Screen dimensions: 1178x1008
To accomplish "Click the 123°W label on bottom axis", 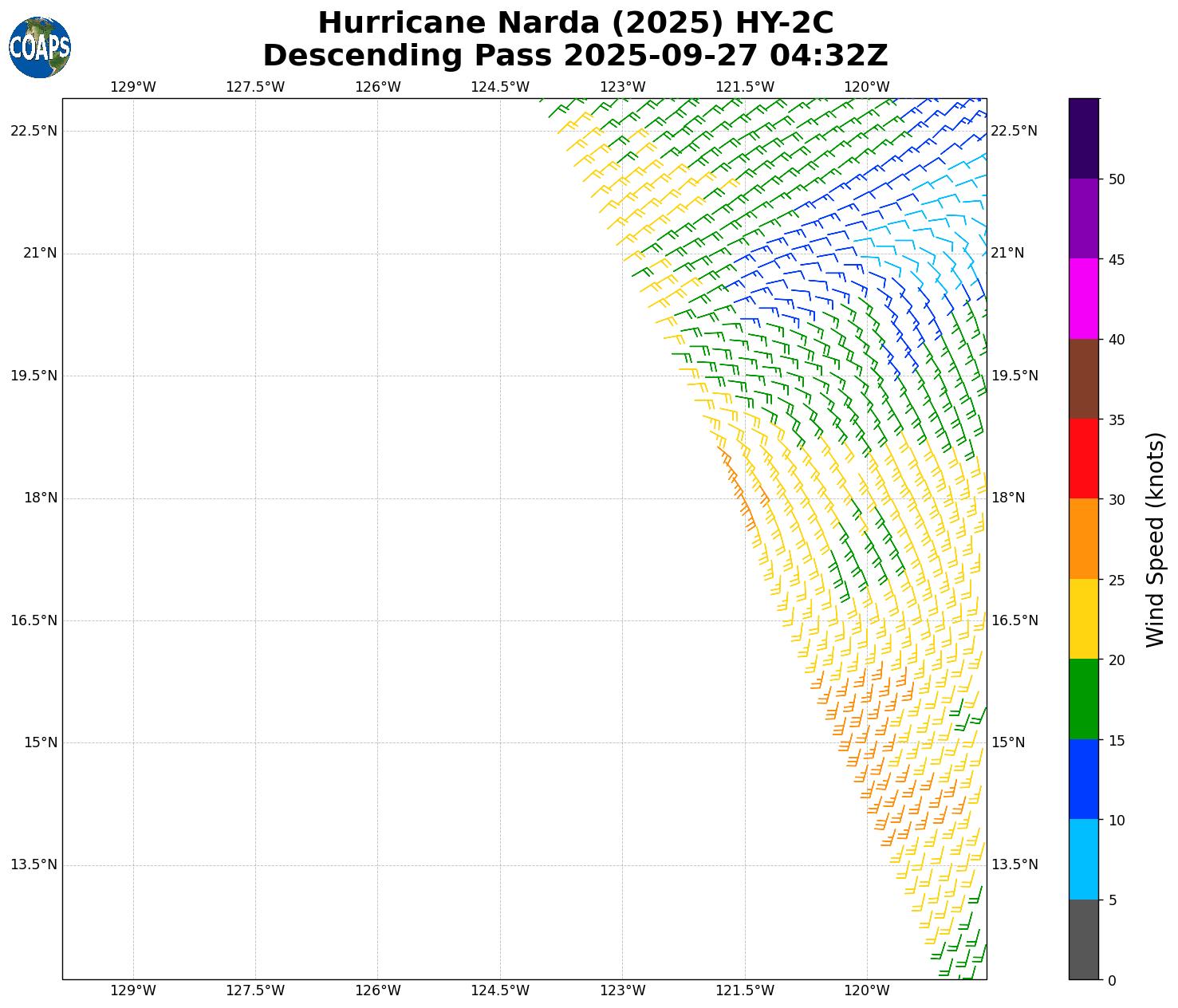I will [x=622, y=991].
